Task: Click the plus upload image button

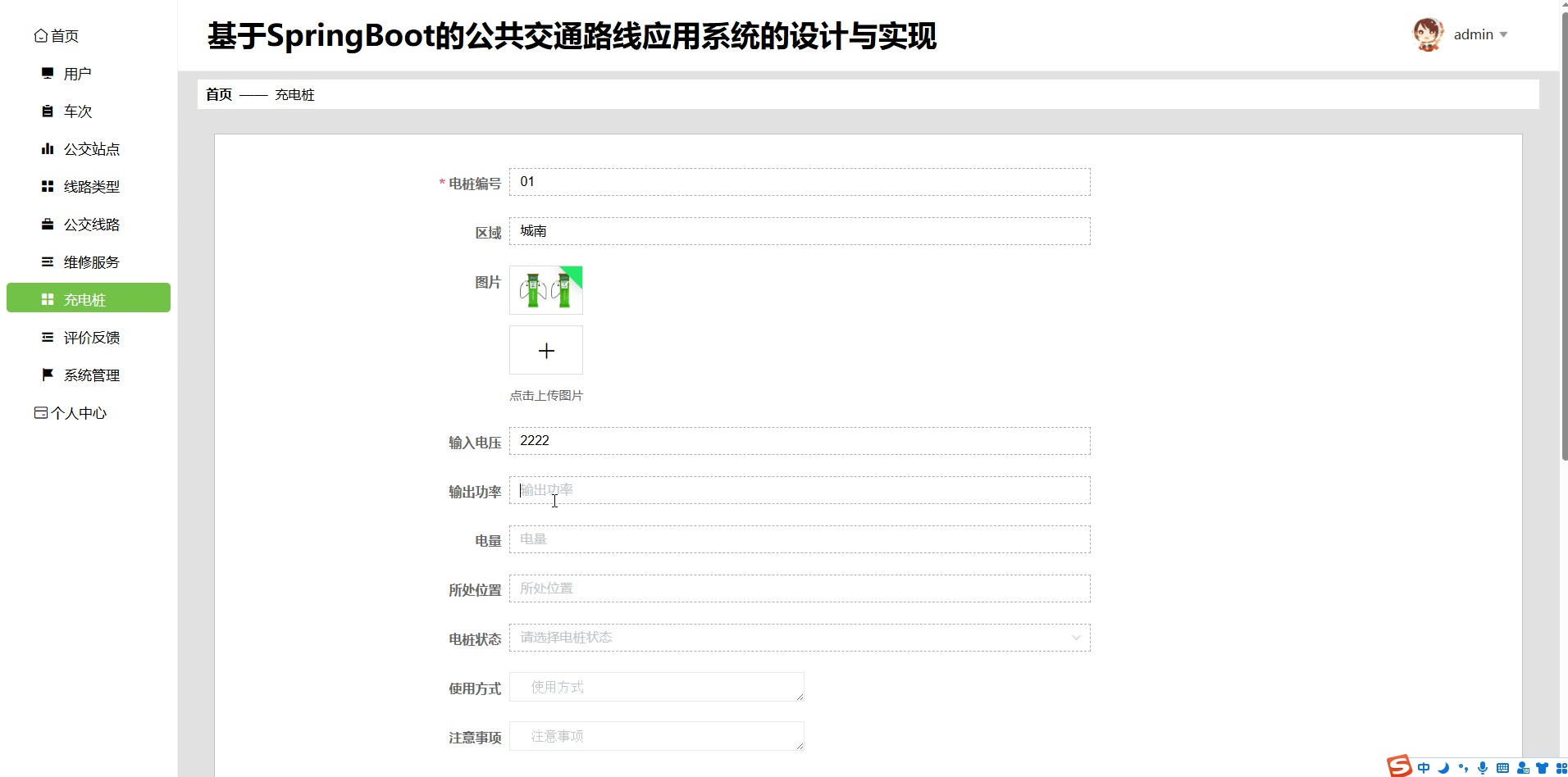Action: [x=546, y=350]
